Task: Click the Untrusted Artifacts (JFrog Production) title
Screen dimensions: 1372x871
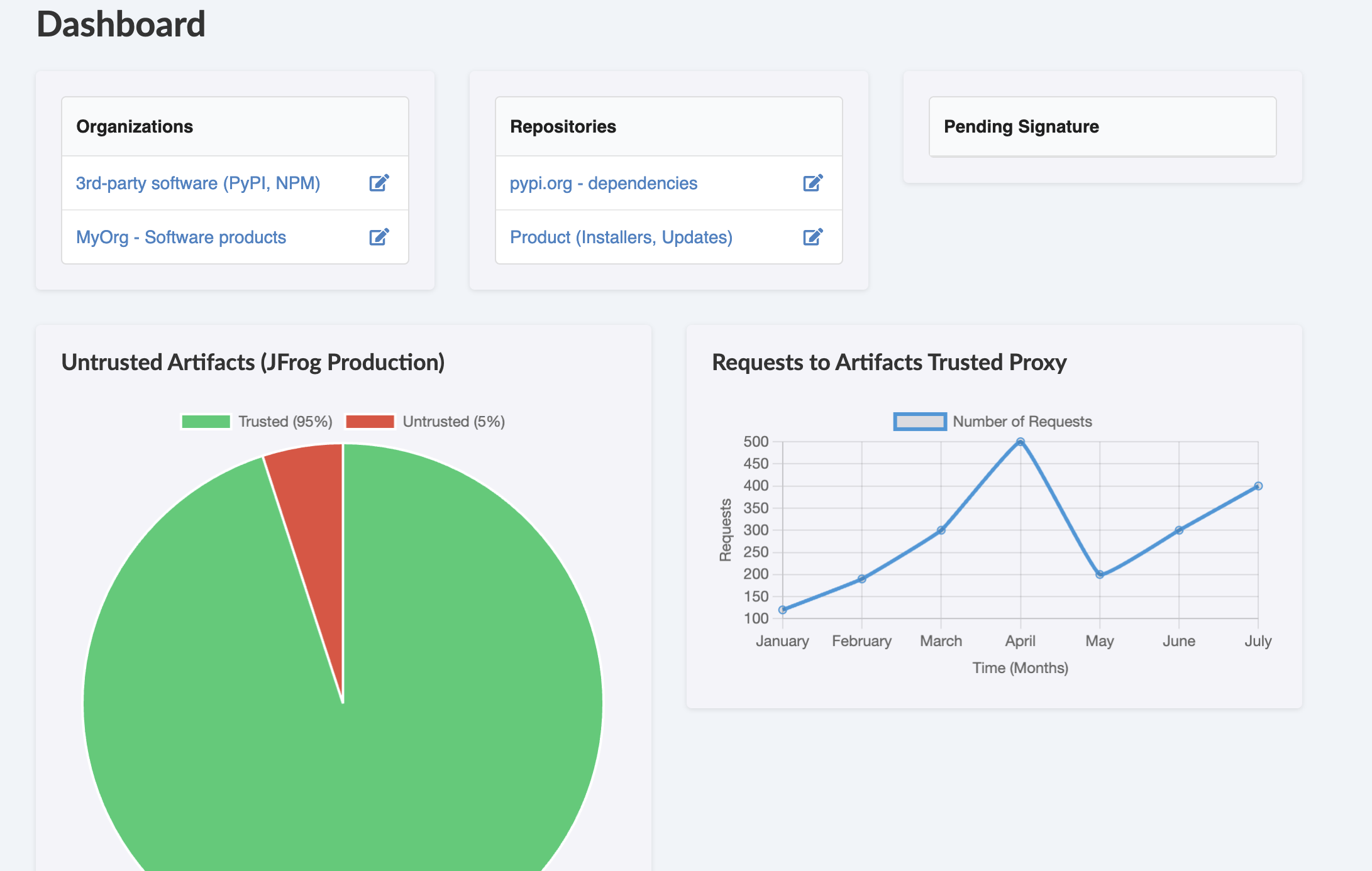Action: (x=253, y=363)
